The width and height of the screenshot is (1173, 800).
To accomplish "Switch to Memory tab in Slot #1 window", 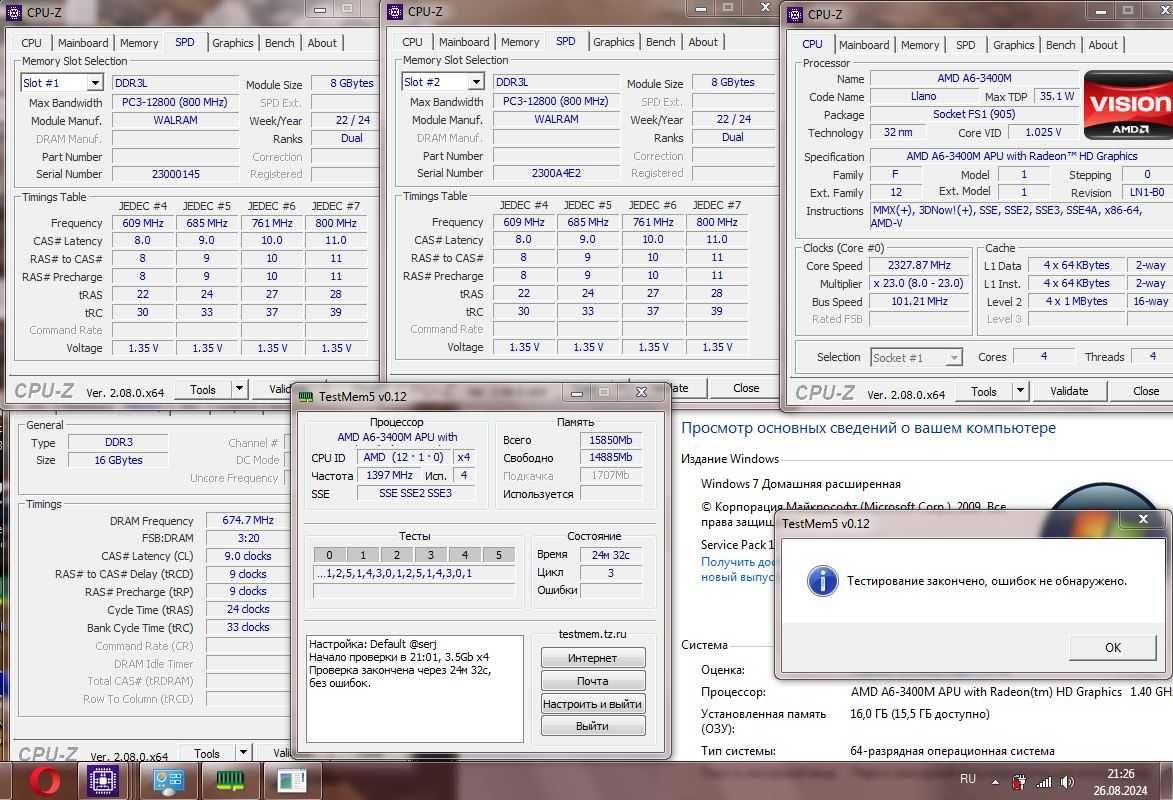I will pyautogui.click(x=139, y=43).
